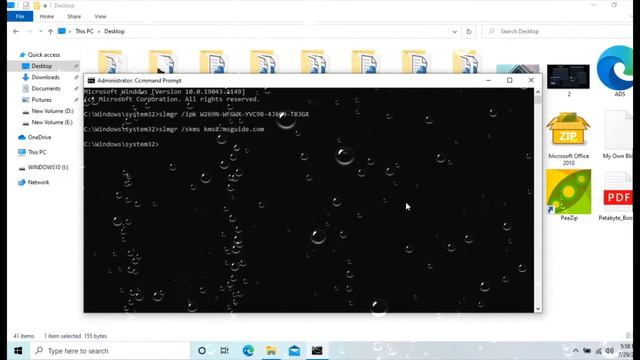The image size is (640, 360).
Task: Open the Windows Start menu
Action: (18, 351)
